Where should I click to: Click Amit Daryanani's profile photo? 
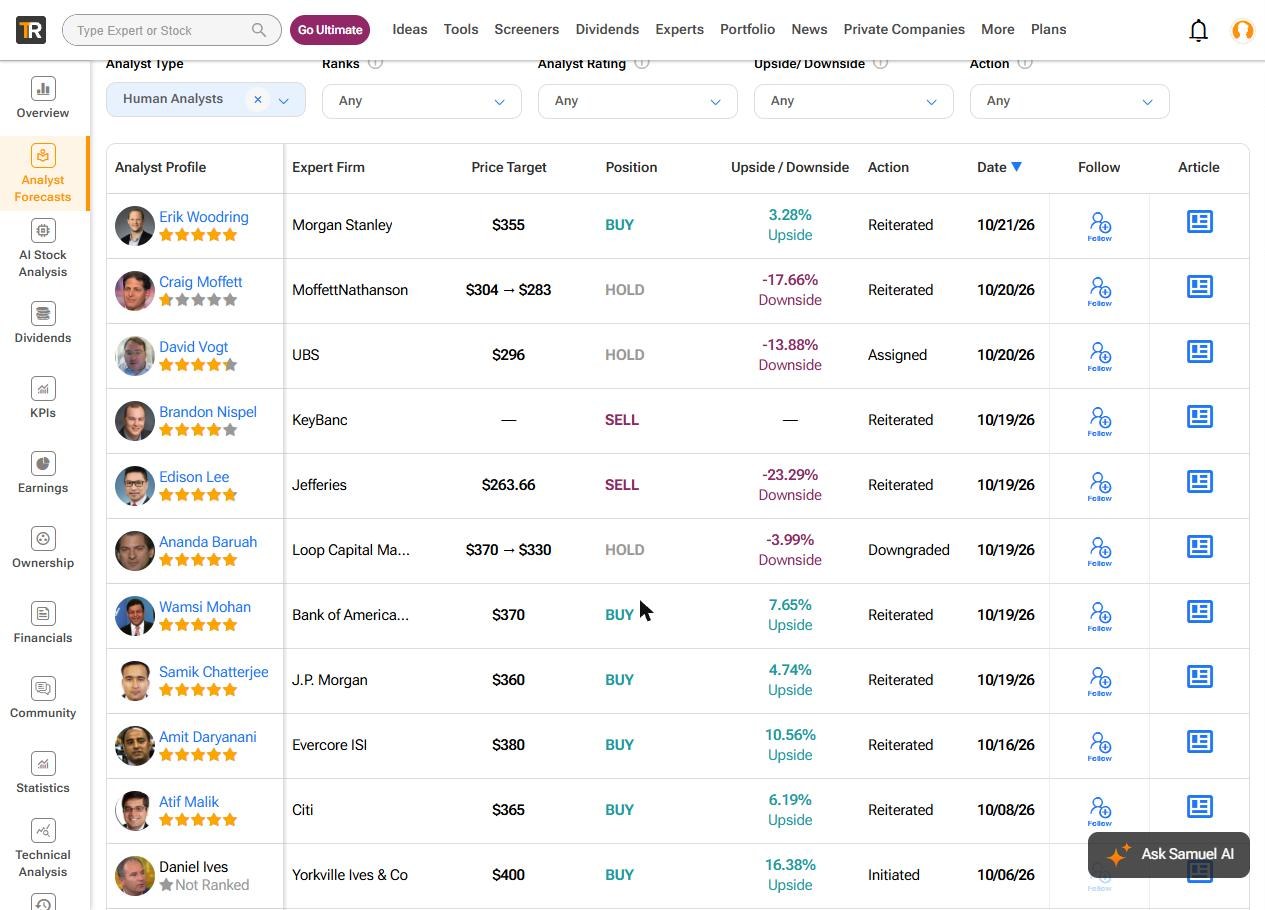coord(135,746)
